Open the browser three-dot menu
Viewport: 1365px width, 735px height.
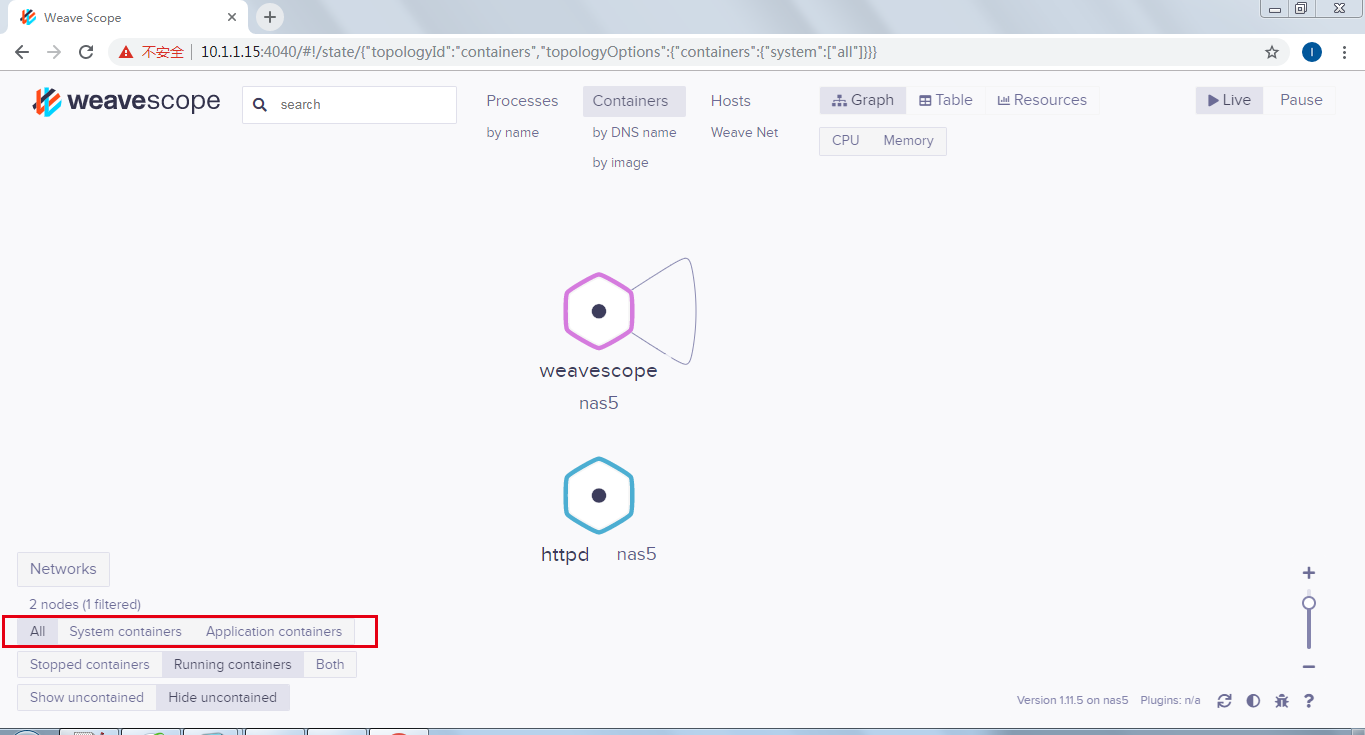1344,52
